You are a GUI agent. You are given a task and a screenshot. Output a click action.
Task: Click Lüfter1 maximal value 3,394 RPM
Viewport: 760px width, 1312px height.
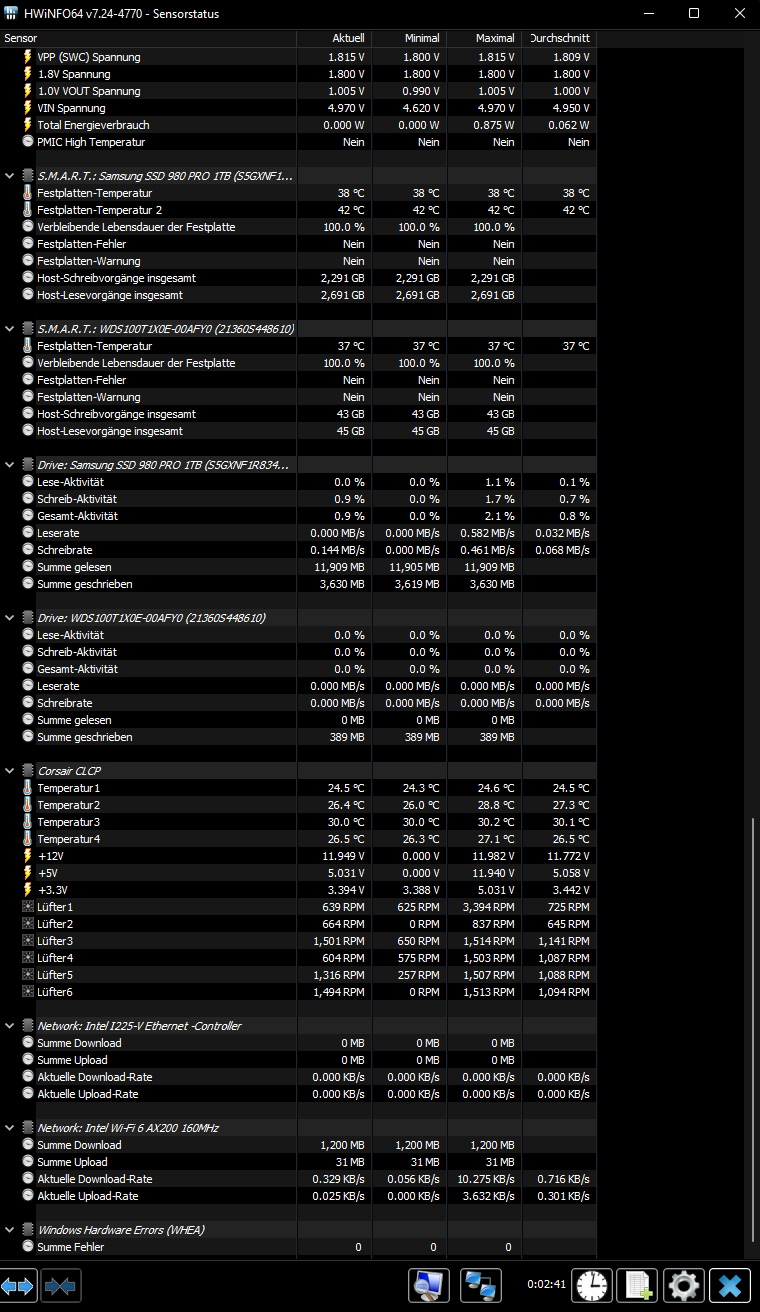(x=489, y=907)
